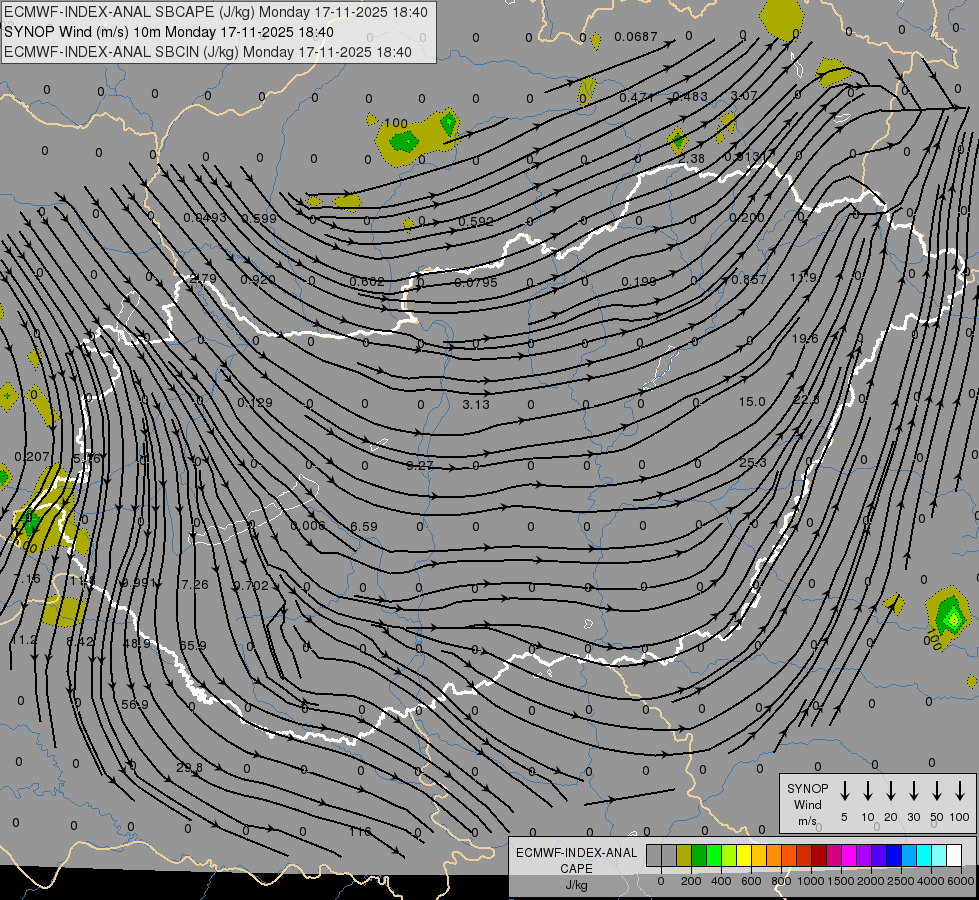Click the SBCAPE title line at top
This screenshot has width=979, height=900.
pos(216,12)
